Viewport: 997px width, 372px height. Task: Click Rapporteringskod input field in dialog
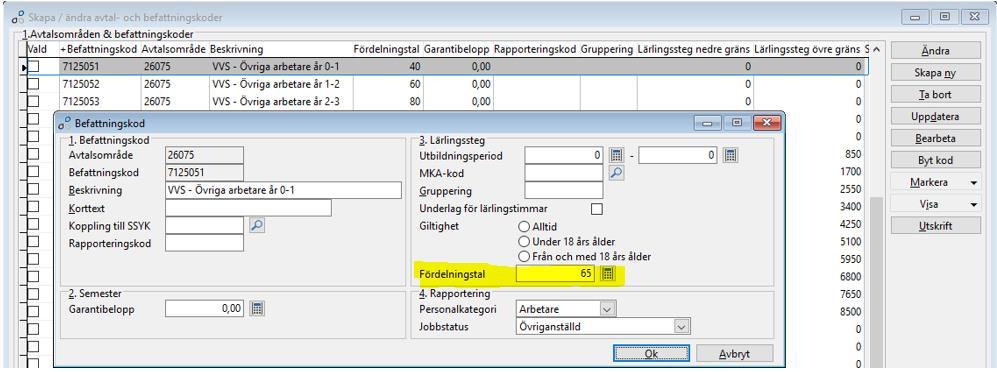(x=204, y=243)
